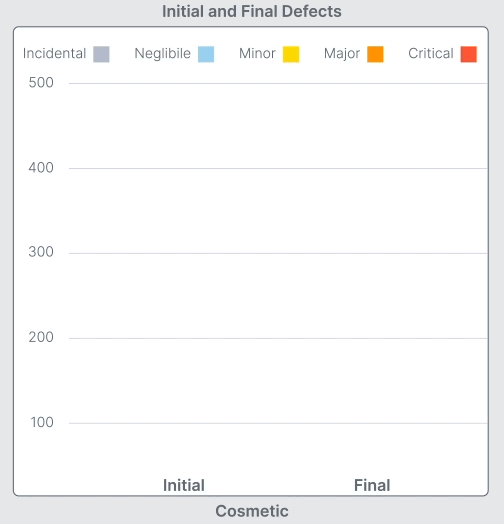Click the 300 y-axis tick label
Viewport: 504px width, 524px height.
pos(41,252)
